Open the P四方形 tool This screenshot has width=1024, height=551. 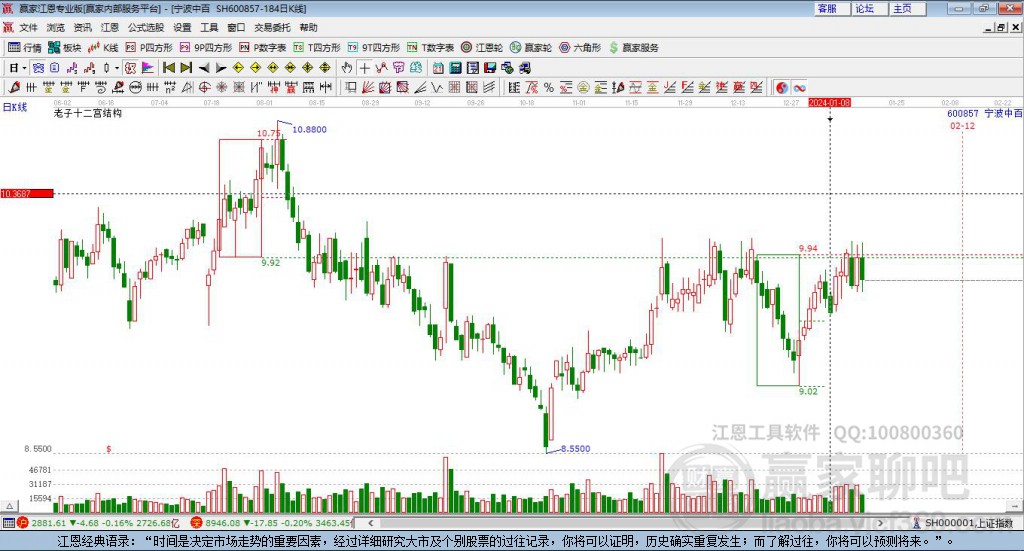point(149,48)
